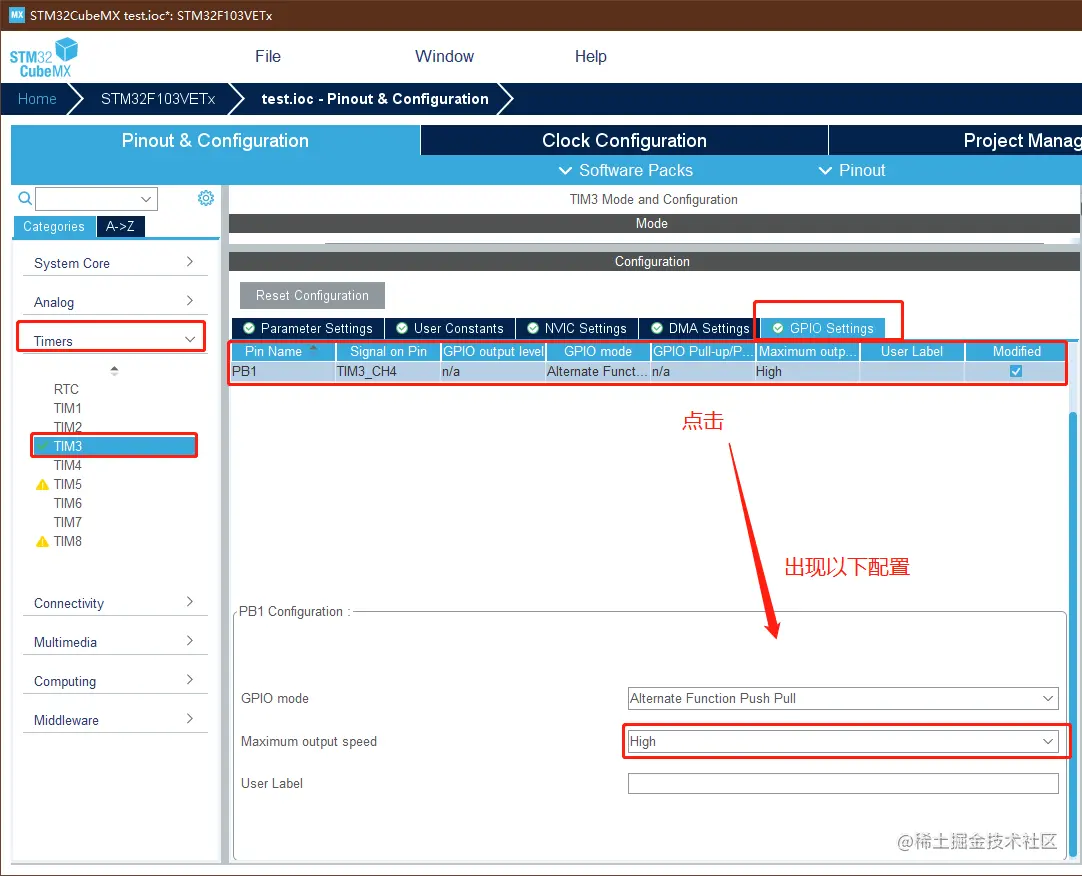Click the User Label input field

843,783
